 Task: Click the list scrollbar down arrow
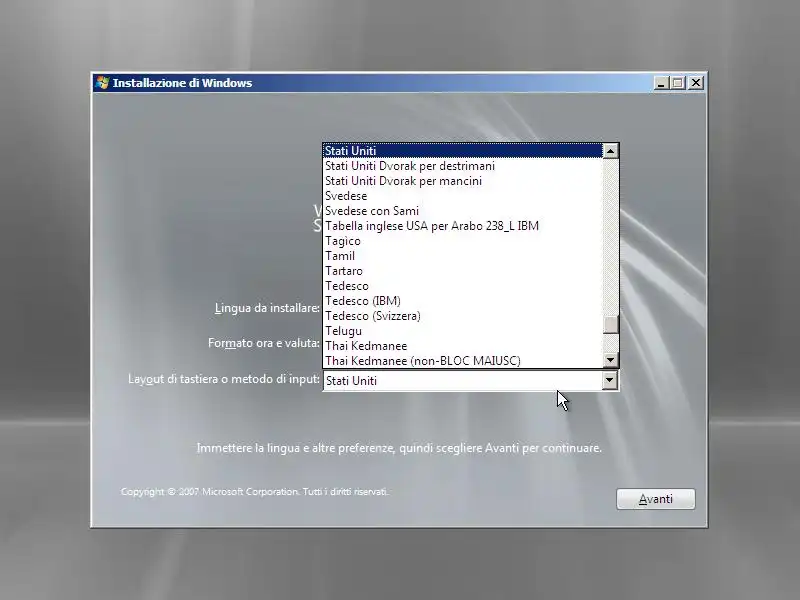click(x=611, y=360)
